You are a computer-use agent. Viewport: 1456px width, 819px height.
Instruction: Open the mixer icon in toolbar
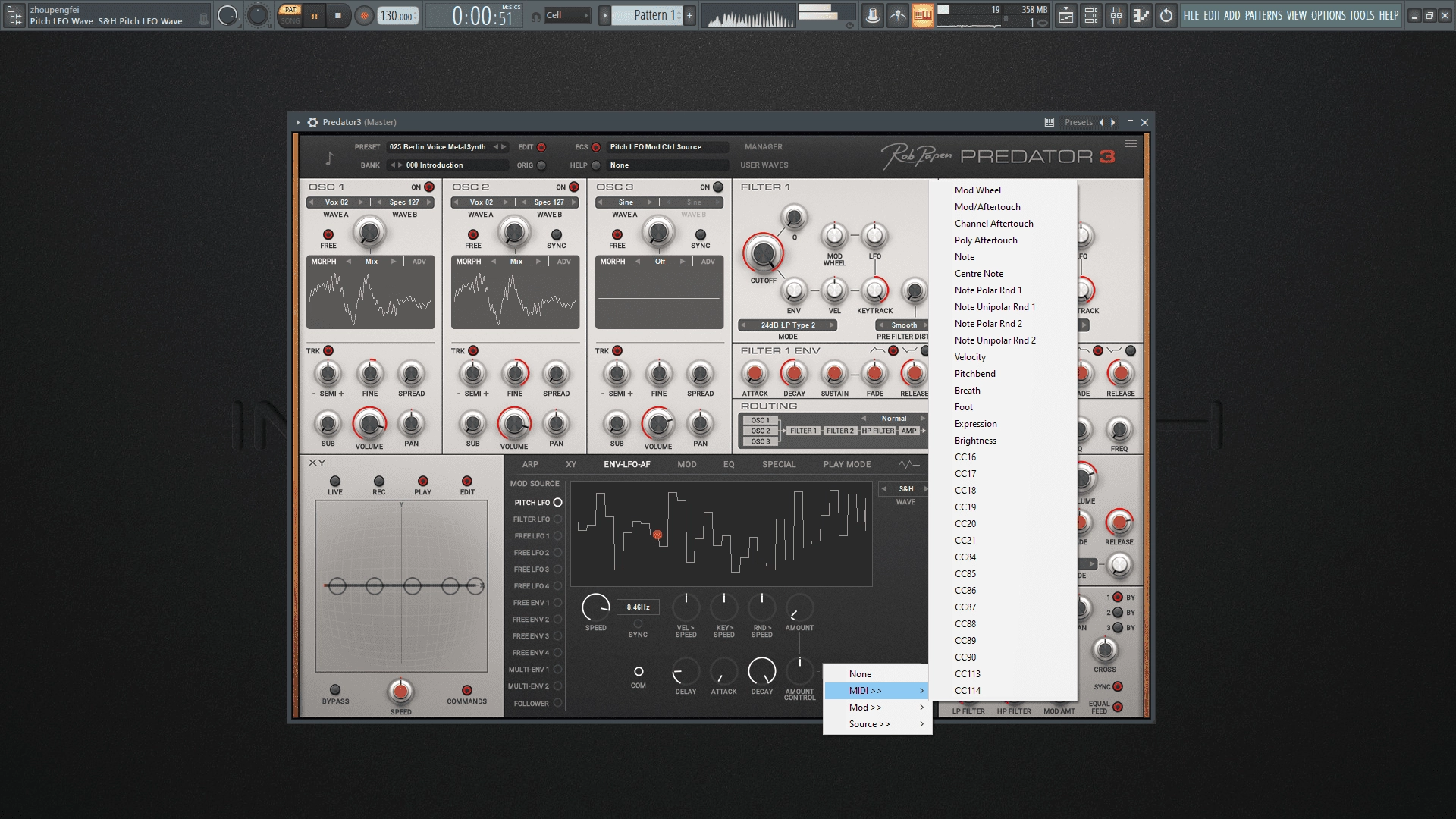(1116, 15)
